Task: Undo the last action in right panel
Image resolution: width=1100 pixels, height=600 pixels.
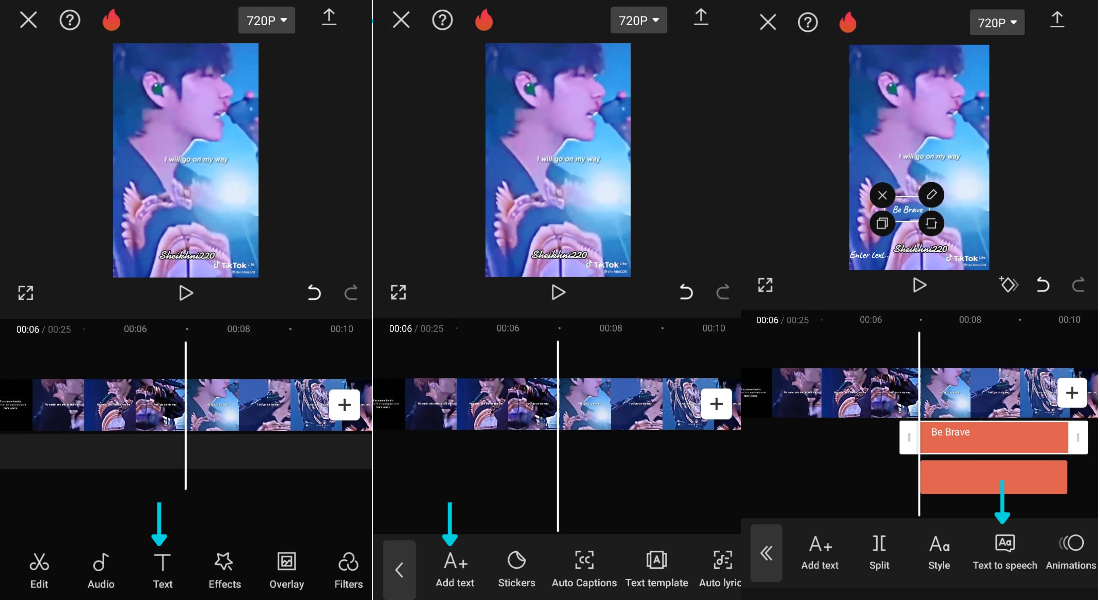Action: click(1042, 285)
